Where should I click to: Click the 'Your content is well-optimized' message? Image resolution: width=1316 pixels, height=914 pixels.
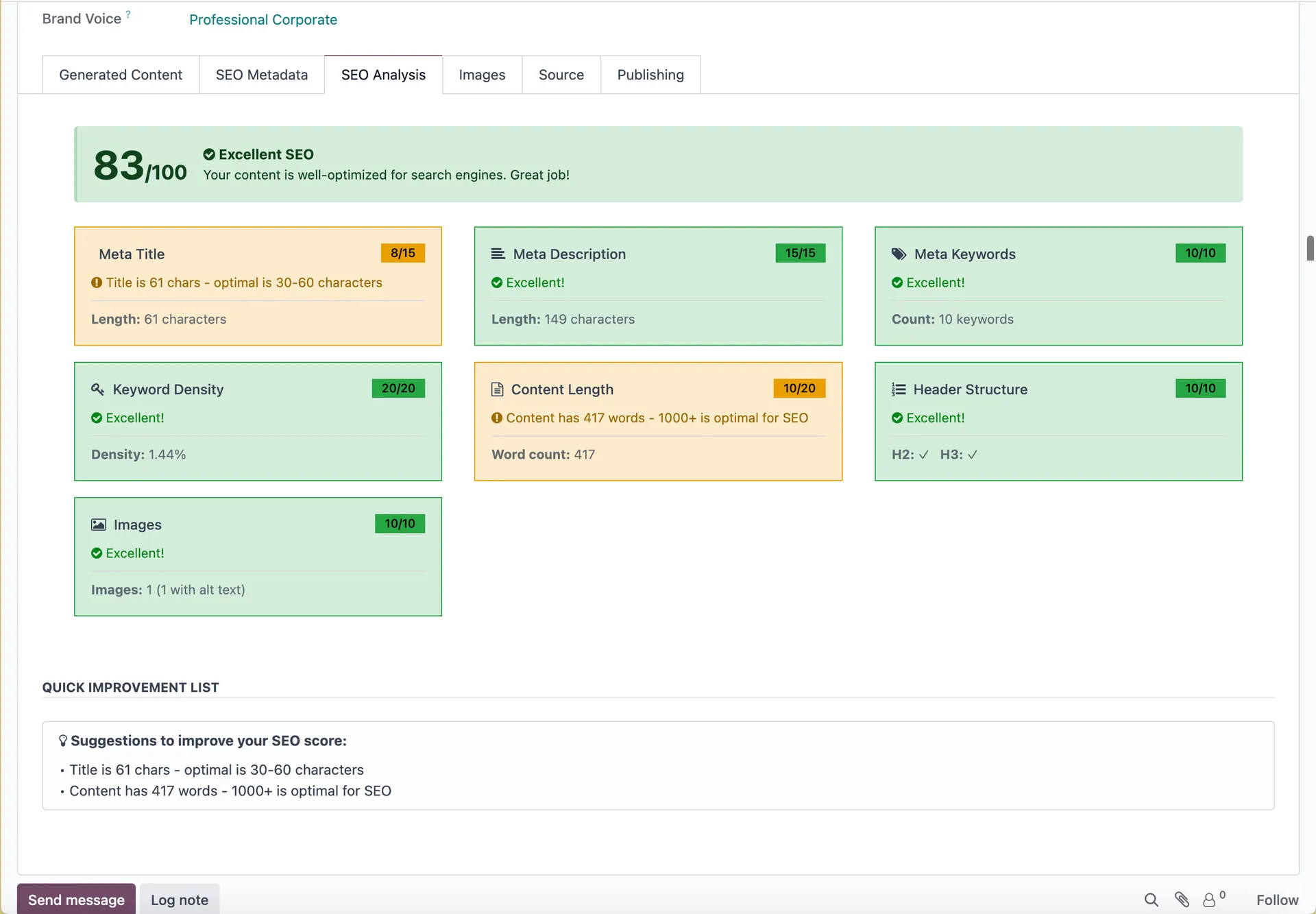click(x=386, y=175)
